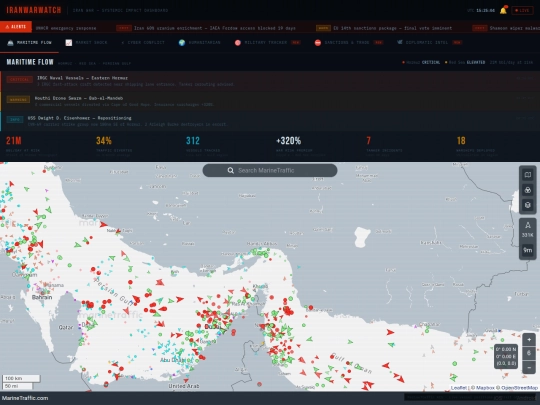Screen dimensions: 540x405
Task: Click the no-entry icon on Sanctions tab
Action: pos(318,43)
